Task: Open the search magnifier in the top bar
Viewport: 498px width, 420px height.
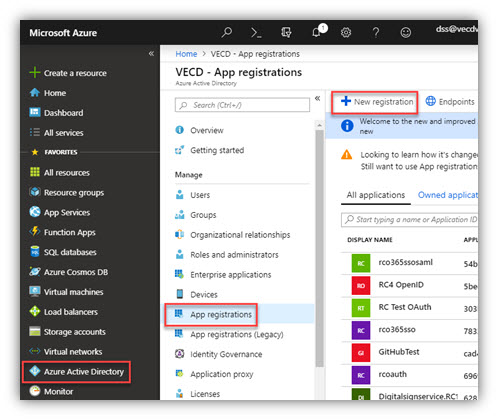Action: [x=227, y=32]
